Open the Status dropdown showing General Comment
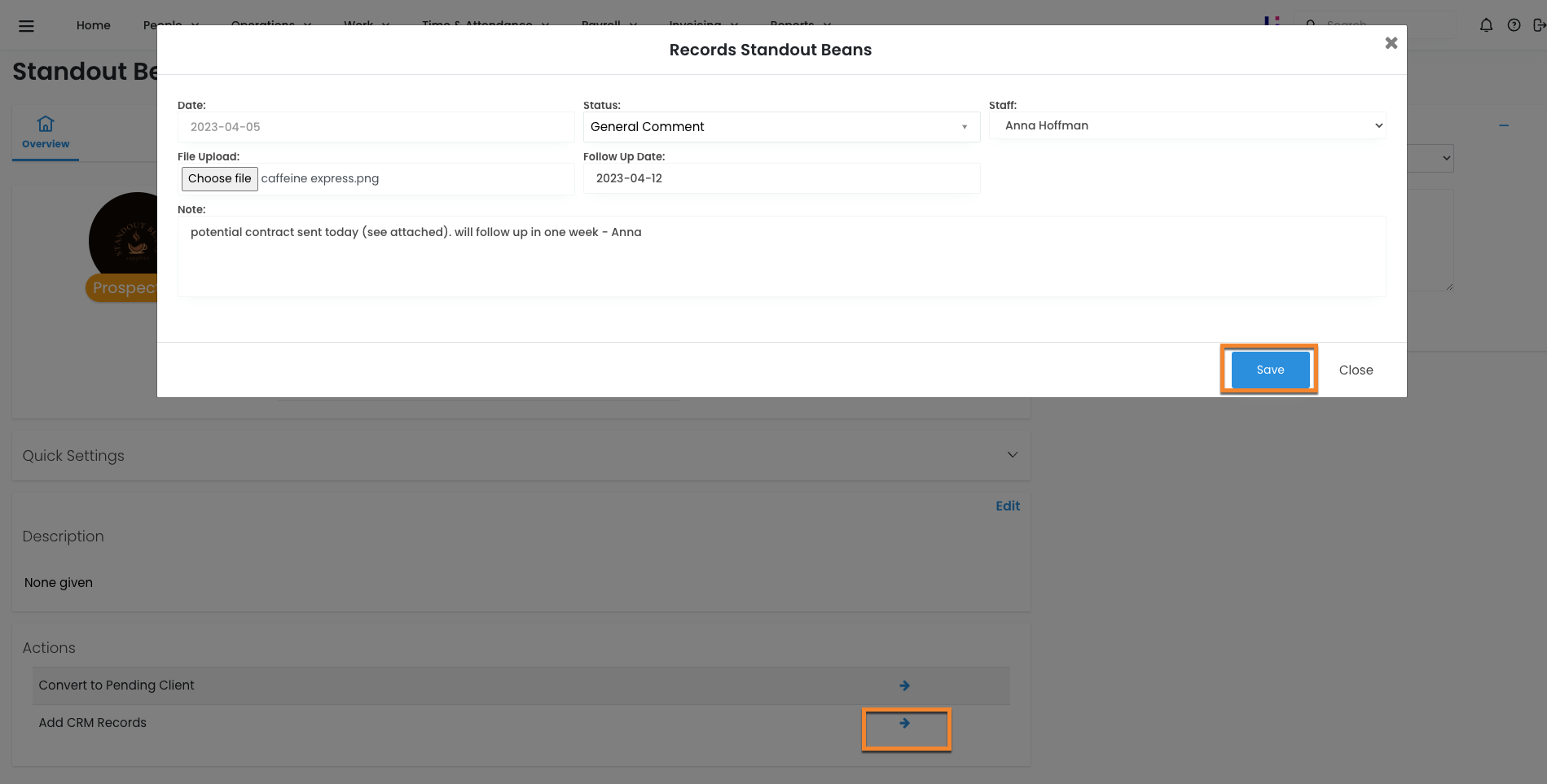 (780, 127)
